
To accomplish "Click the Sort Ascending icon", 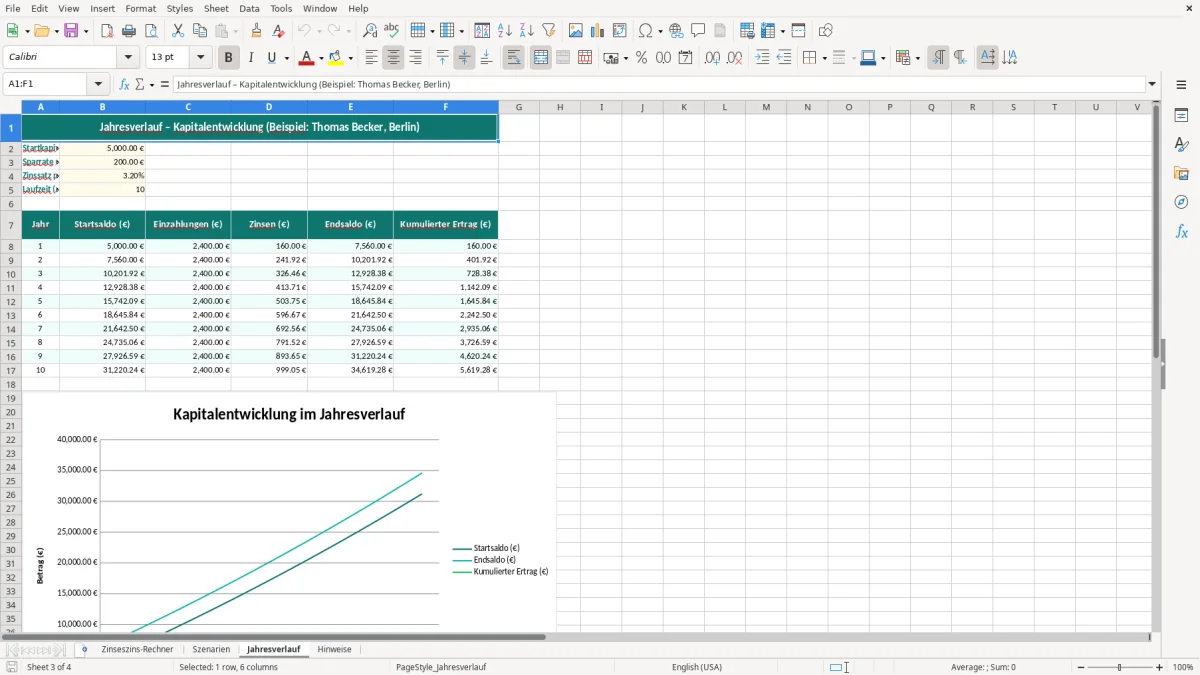I will pyautogui.click(x=505, y=31).
